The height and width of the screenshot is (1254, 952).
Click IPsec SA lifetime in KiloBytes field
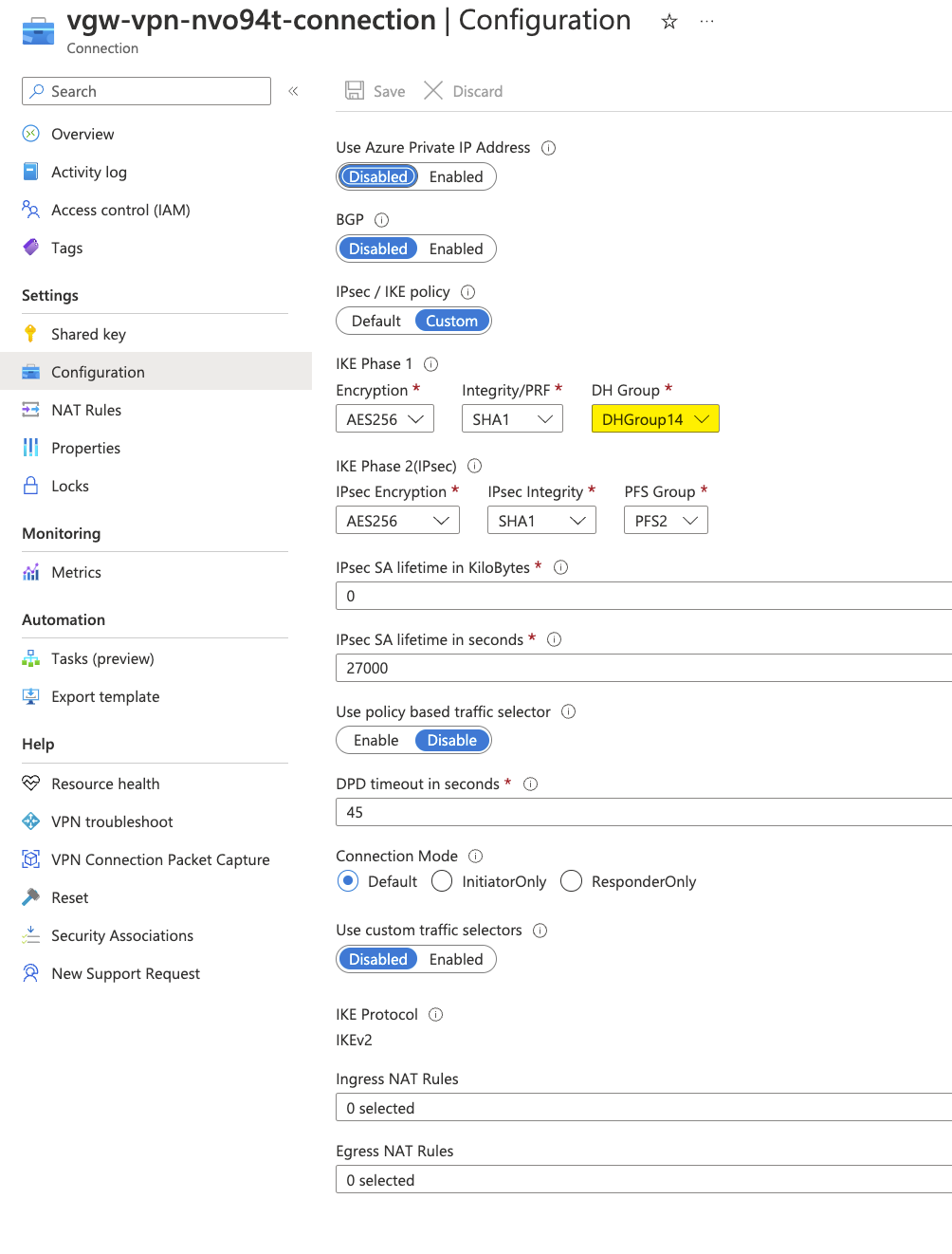644,596
